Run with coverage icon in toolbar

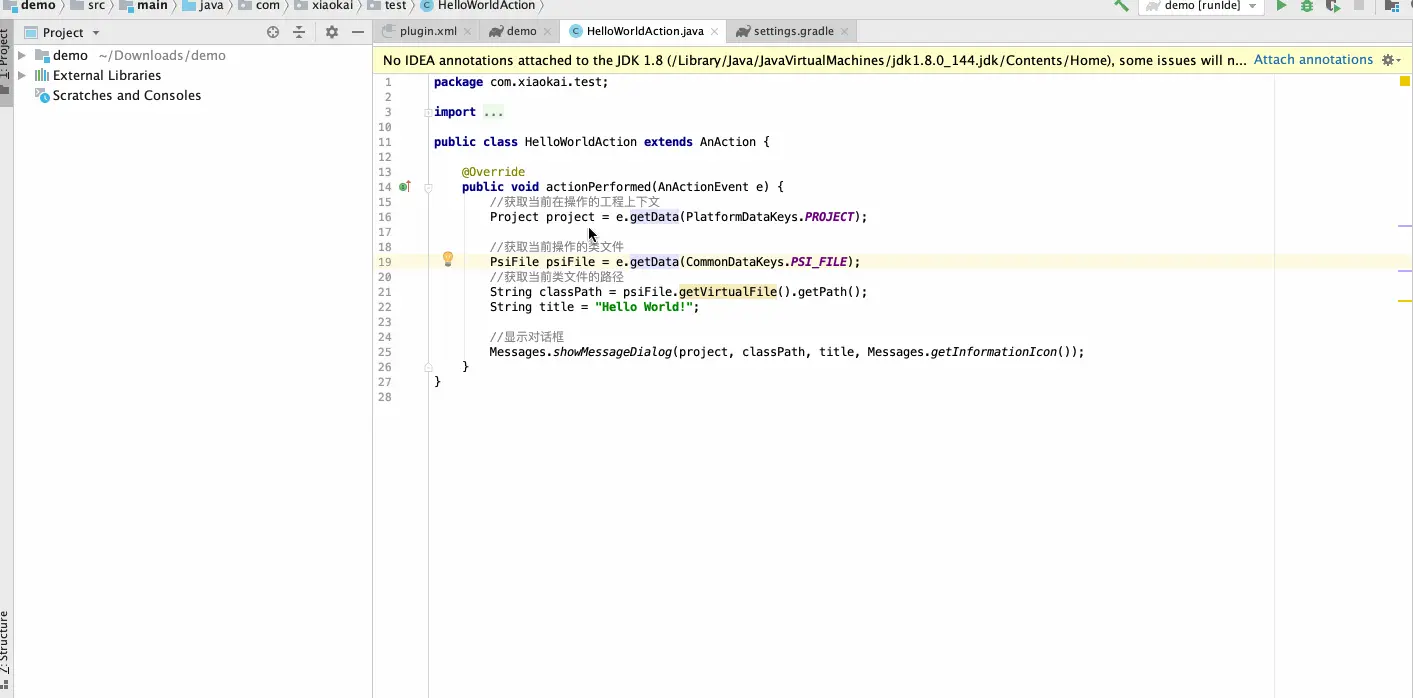click(x=1333, y=5)
